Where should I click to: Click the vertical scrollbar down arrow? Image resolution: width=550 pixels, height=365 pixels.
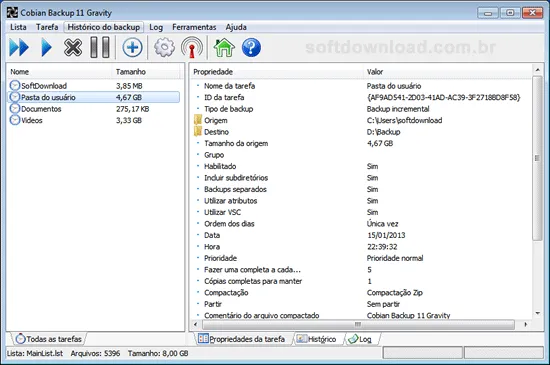[537, 313]
